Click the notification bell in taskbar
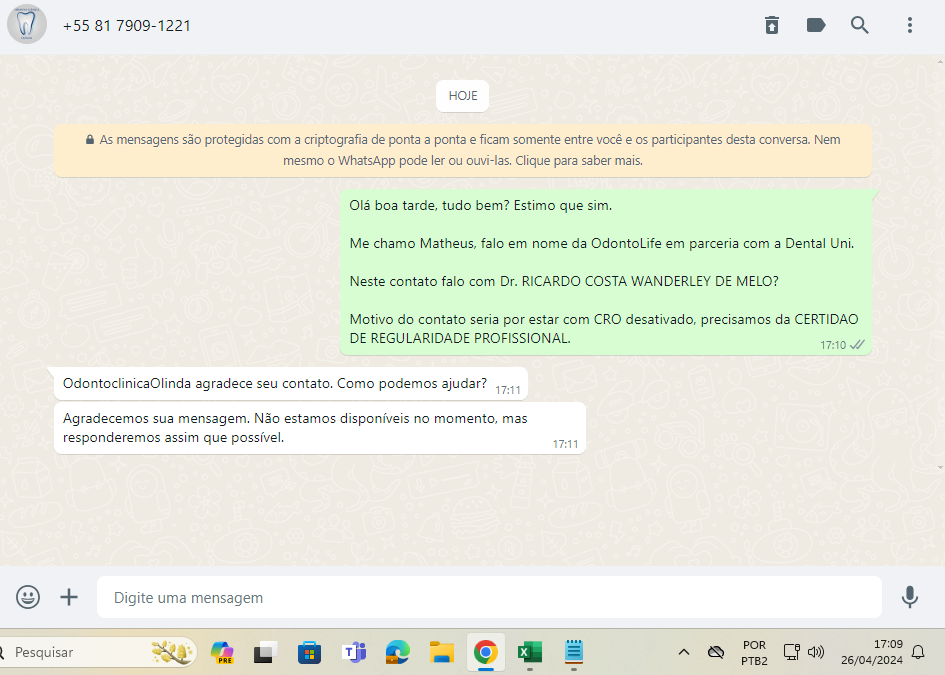Viewport: 945px width, 675px height. 918,652
